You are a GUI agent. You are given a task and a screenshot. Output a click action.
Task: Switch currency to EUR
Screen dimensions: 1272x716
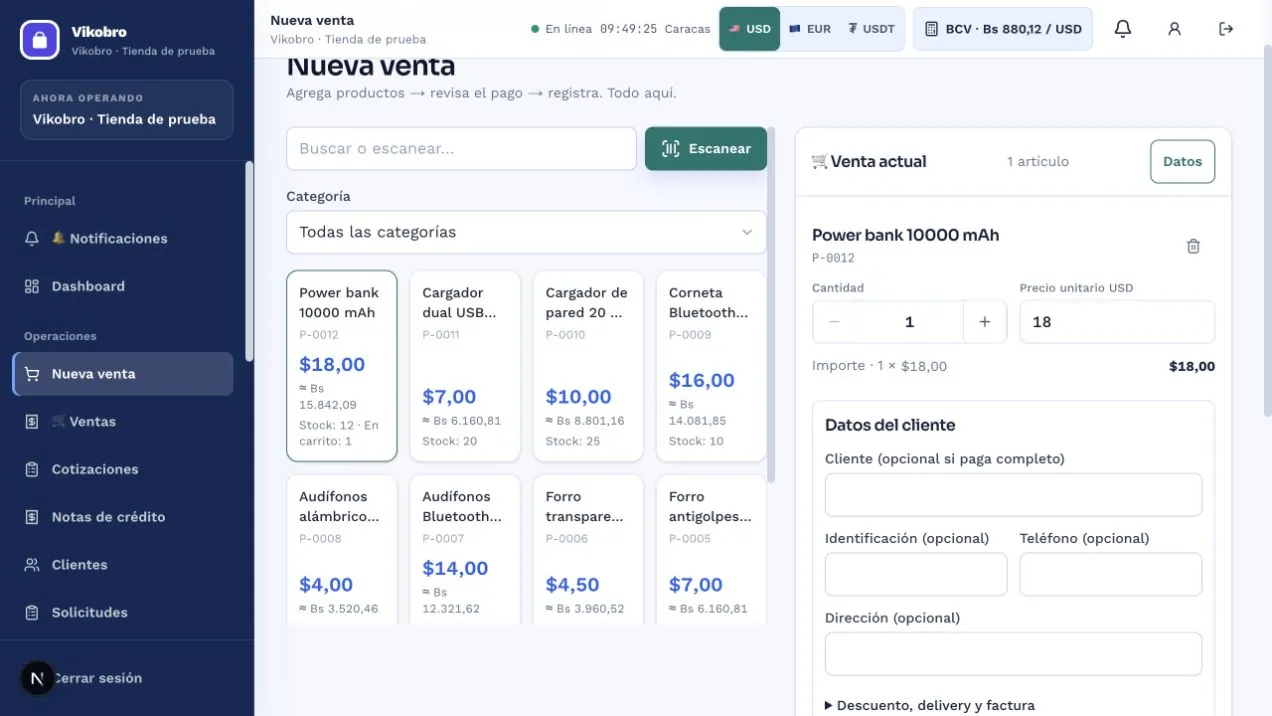tap(810, 29)
